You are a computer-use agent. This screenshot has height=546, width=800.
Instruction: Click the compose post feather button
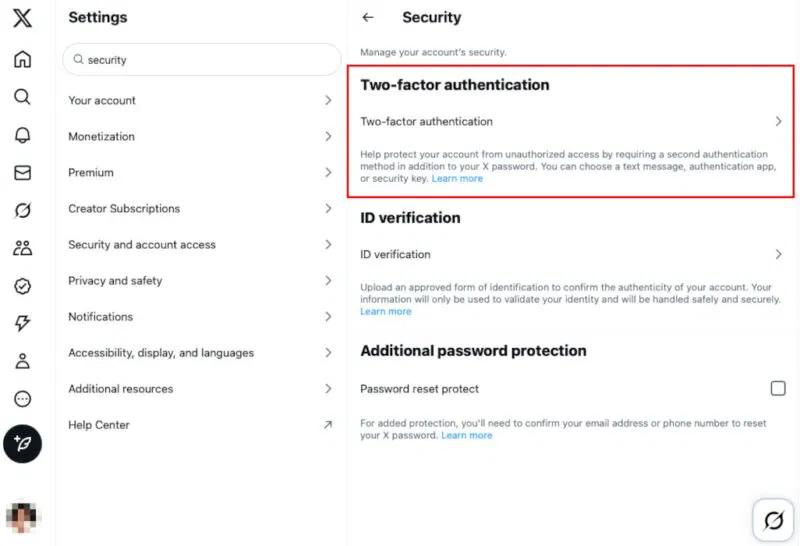(x=22, y=443)
